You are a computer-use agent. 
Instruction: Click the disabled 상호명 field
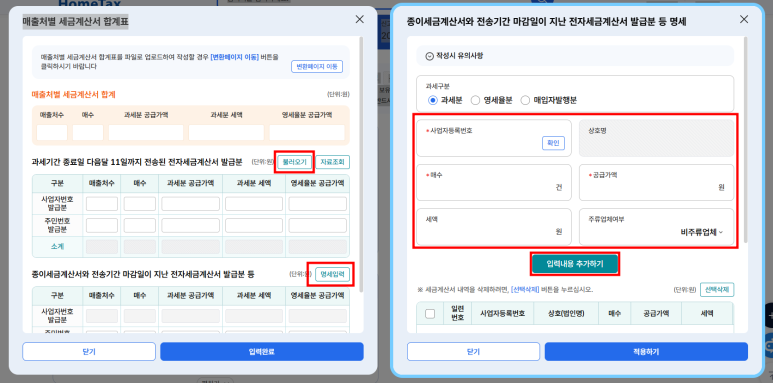(656, 138)
